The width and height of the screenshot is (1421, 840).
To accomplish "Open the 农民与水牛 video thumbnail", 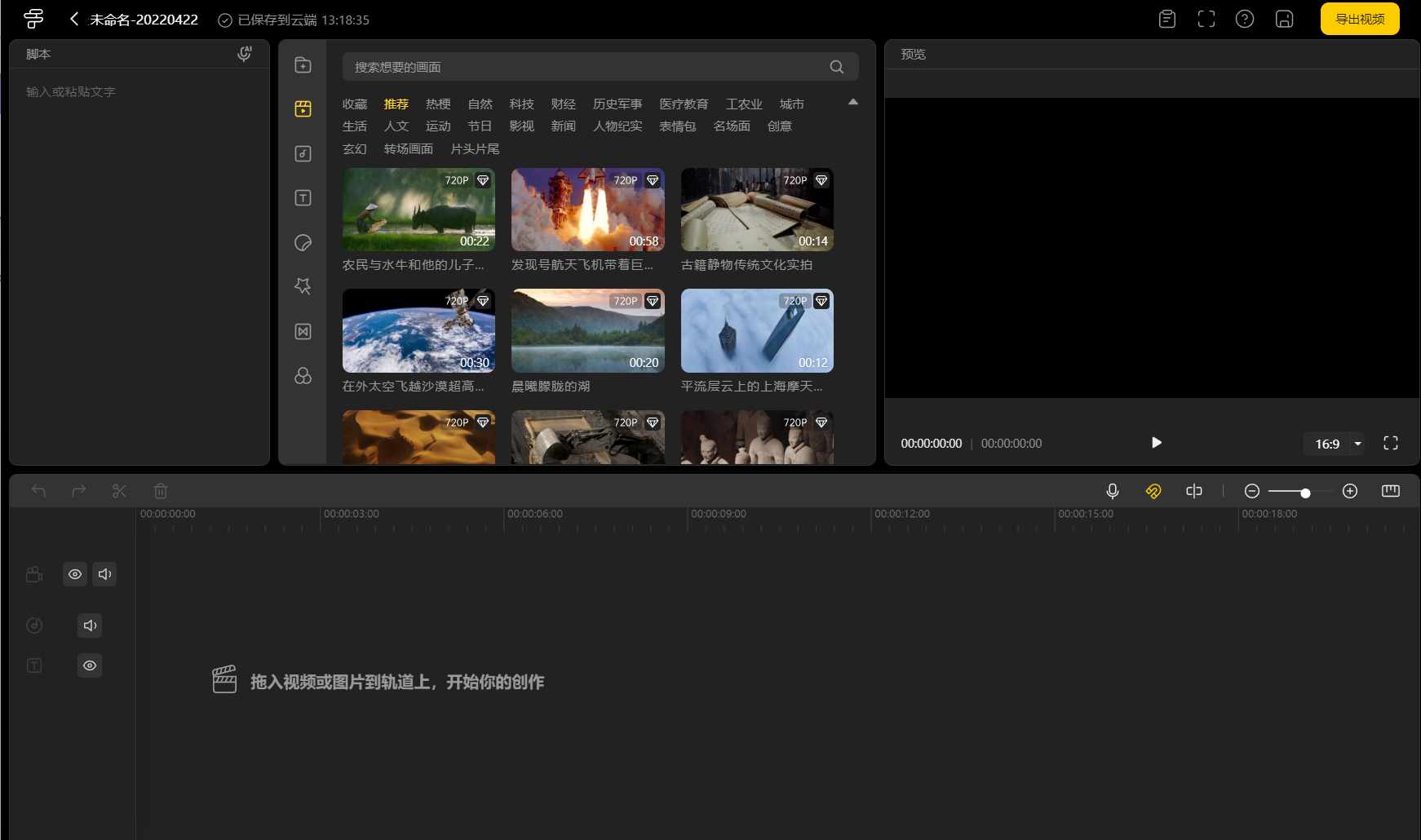I will [418, 210].
